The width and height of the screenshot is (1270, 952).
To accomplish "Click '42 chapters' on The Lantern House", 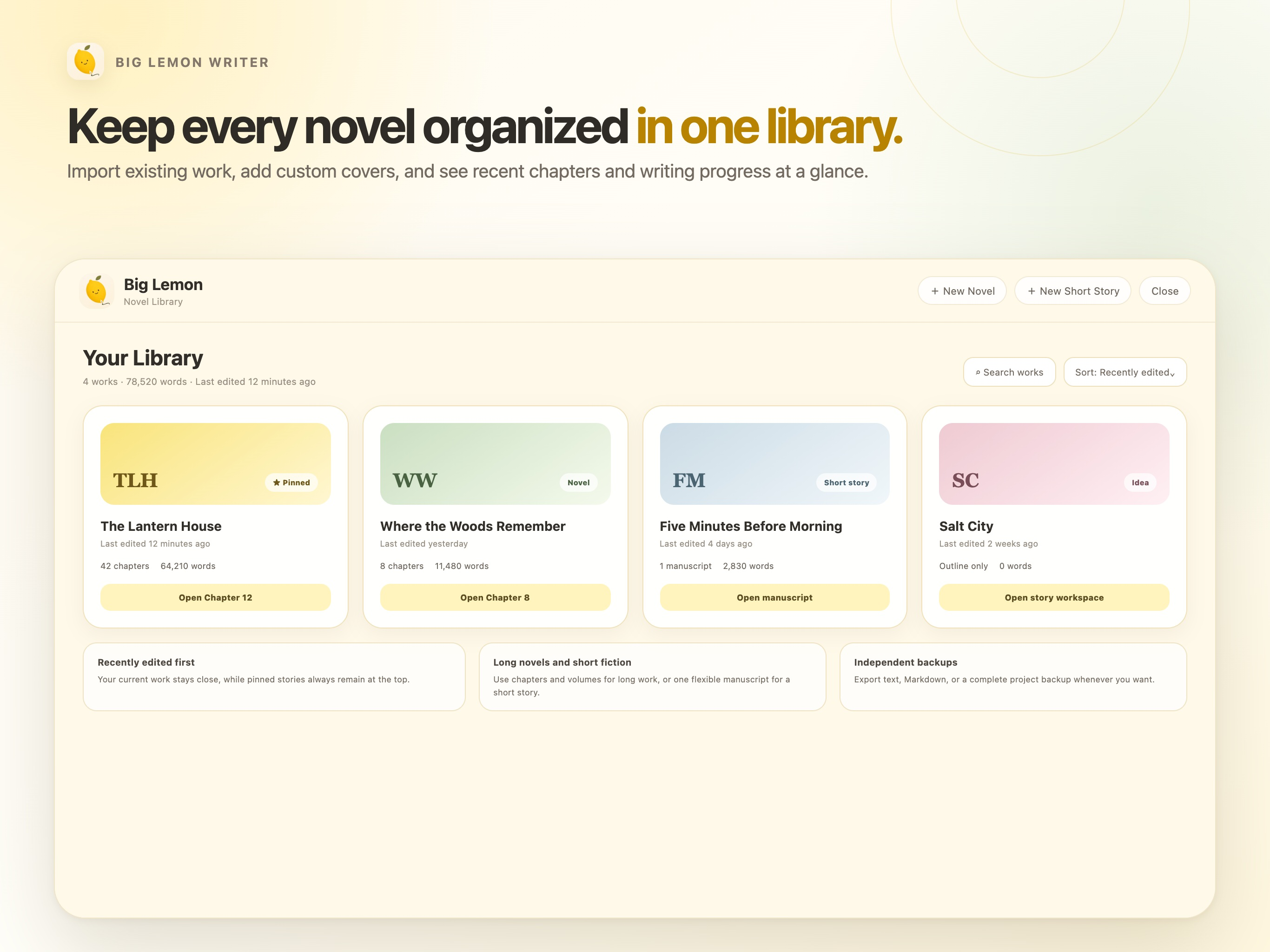I will click(x=125, y=566).
